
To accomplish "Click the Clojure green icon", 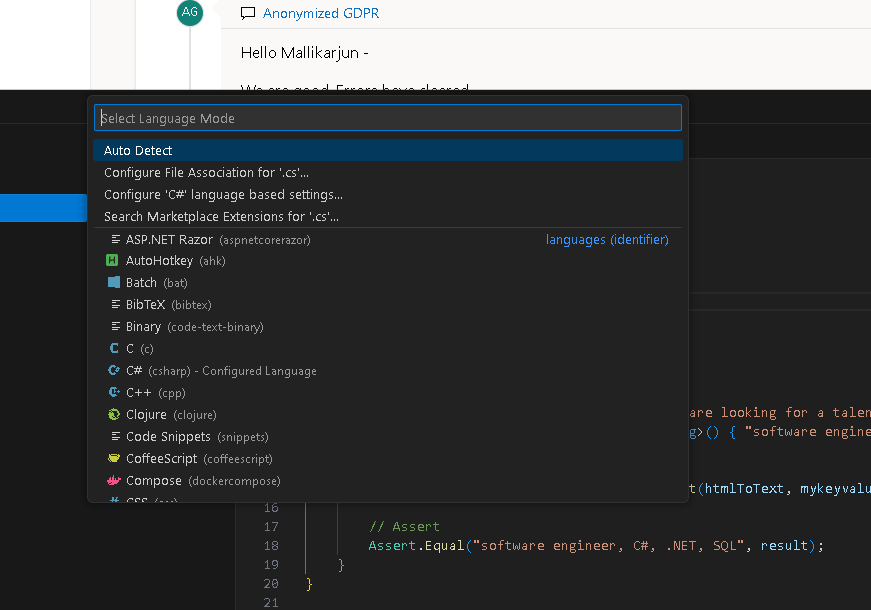I will click(x=114, y=414).
